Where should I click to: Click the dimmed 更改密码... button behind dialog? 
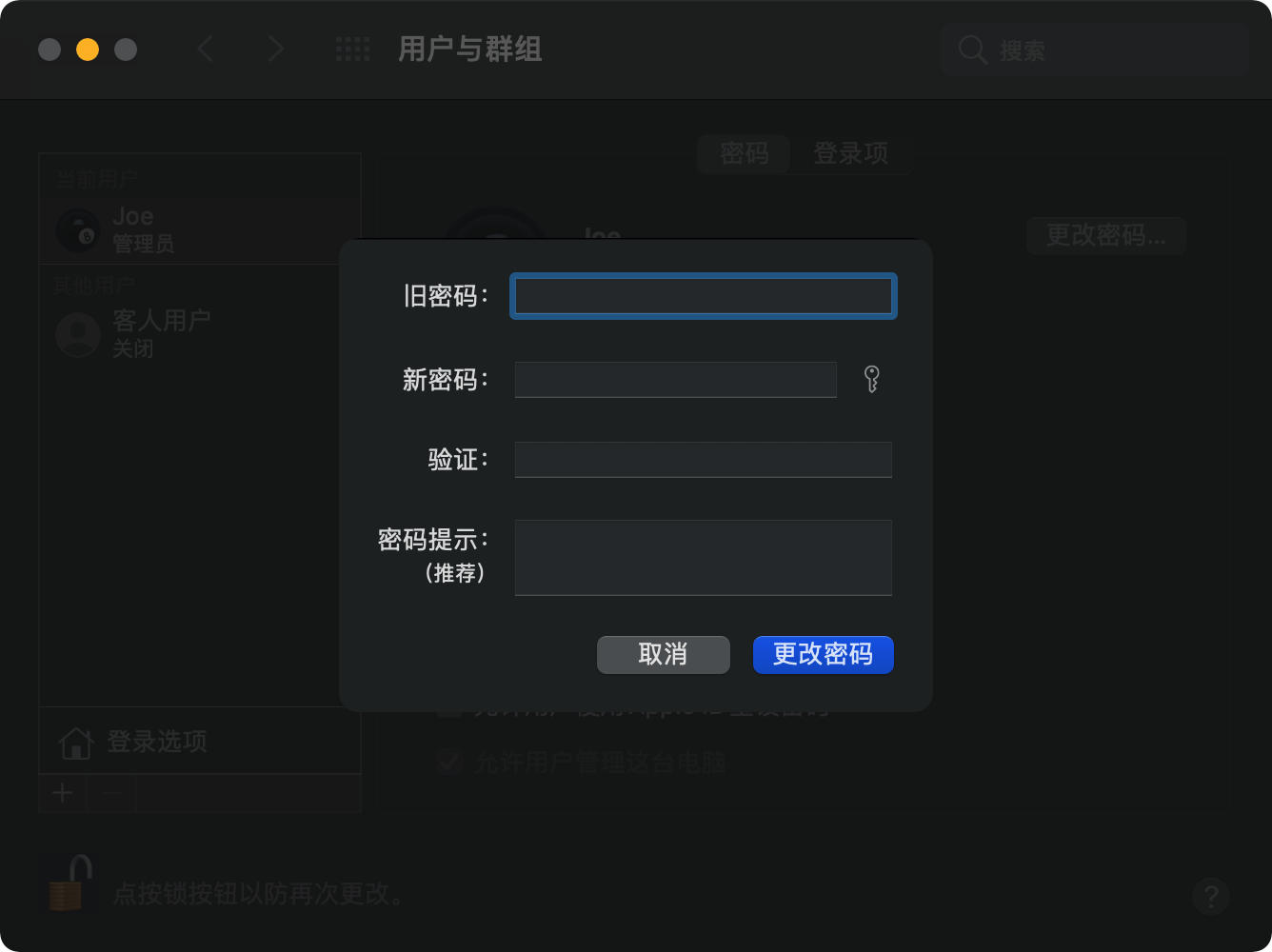tap(1105, 235)
